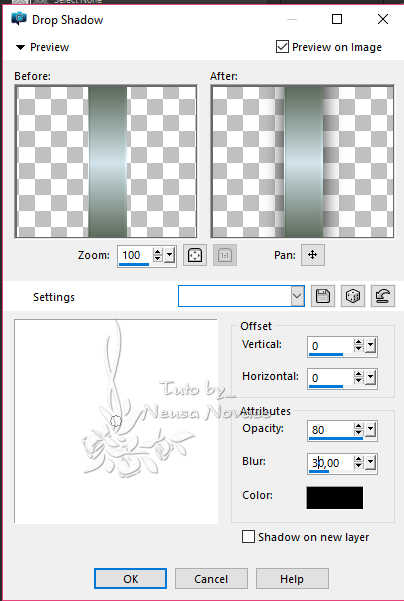This screenshot has height=601, width=404.
Task: Click the Pan crosshair button
Action: point(312,255)
